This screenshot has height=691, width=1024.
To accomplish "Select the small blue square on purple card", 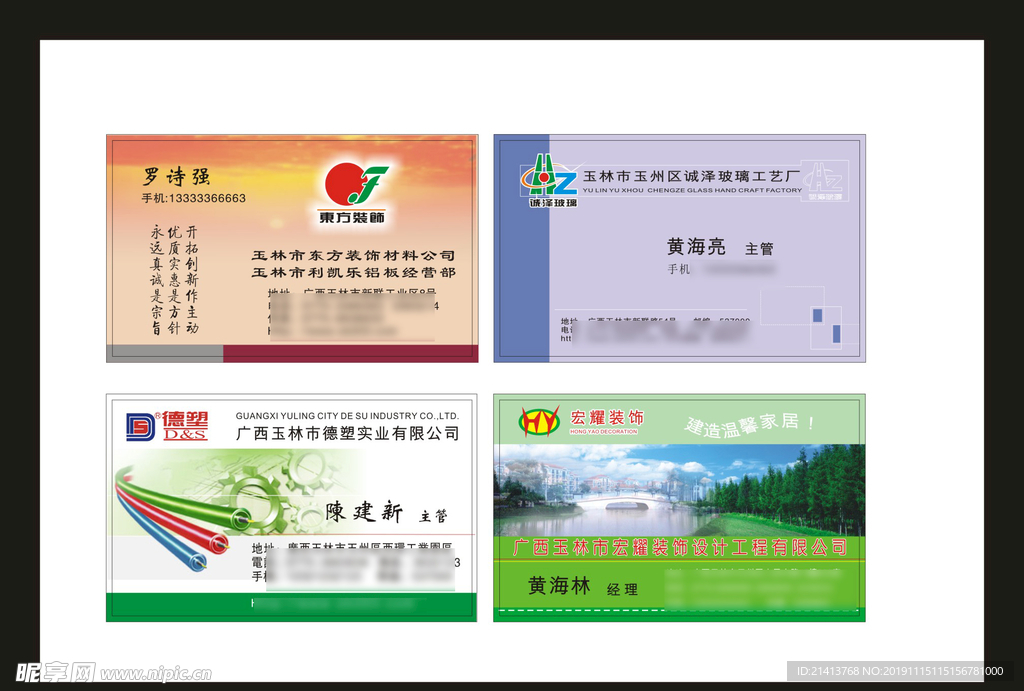I will 817,315.
